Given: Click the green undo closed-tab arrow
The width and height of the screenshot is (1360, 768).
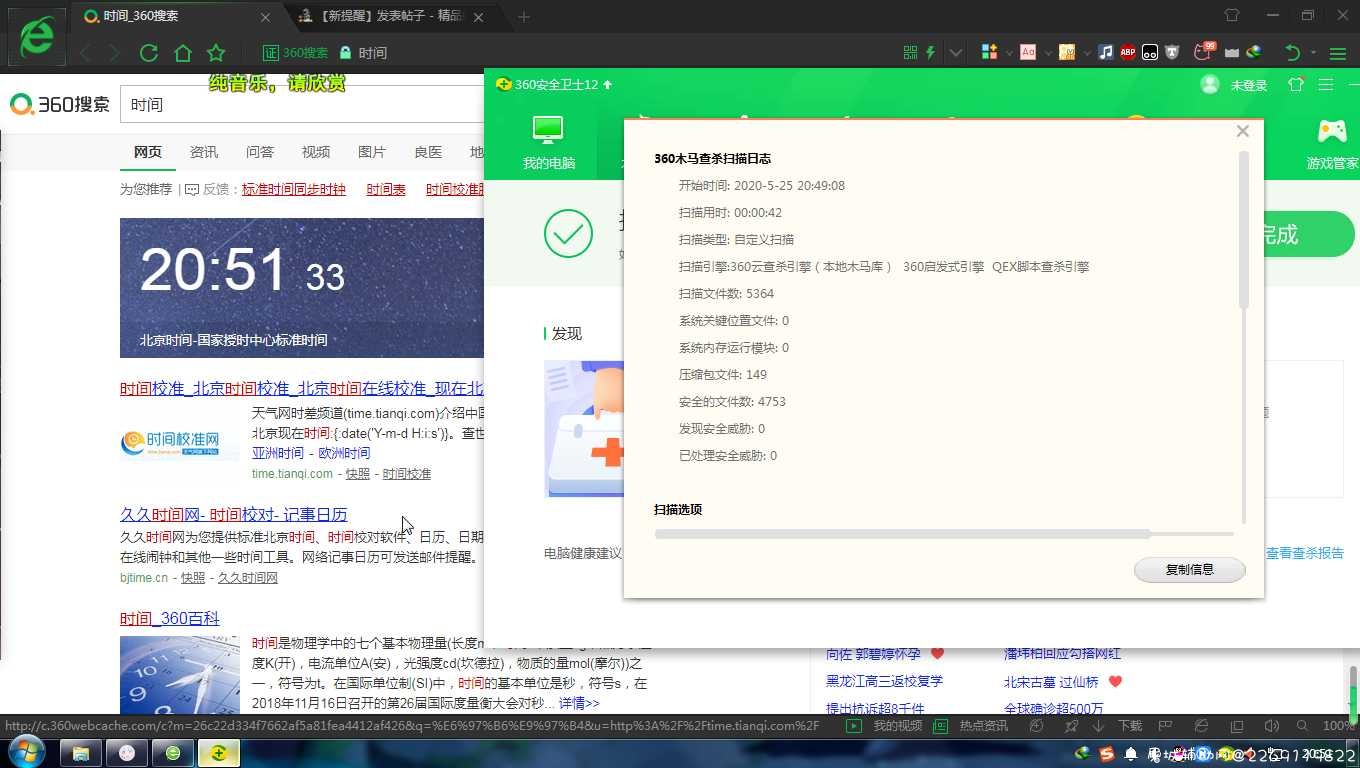Looking at the screenshot, I should tap(1293, 53).
